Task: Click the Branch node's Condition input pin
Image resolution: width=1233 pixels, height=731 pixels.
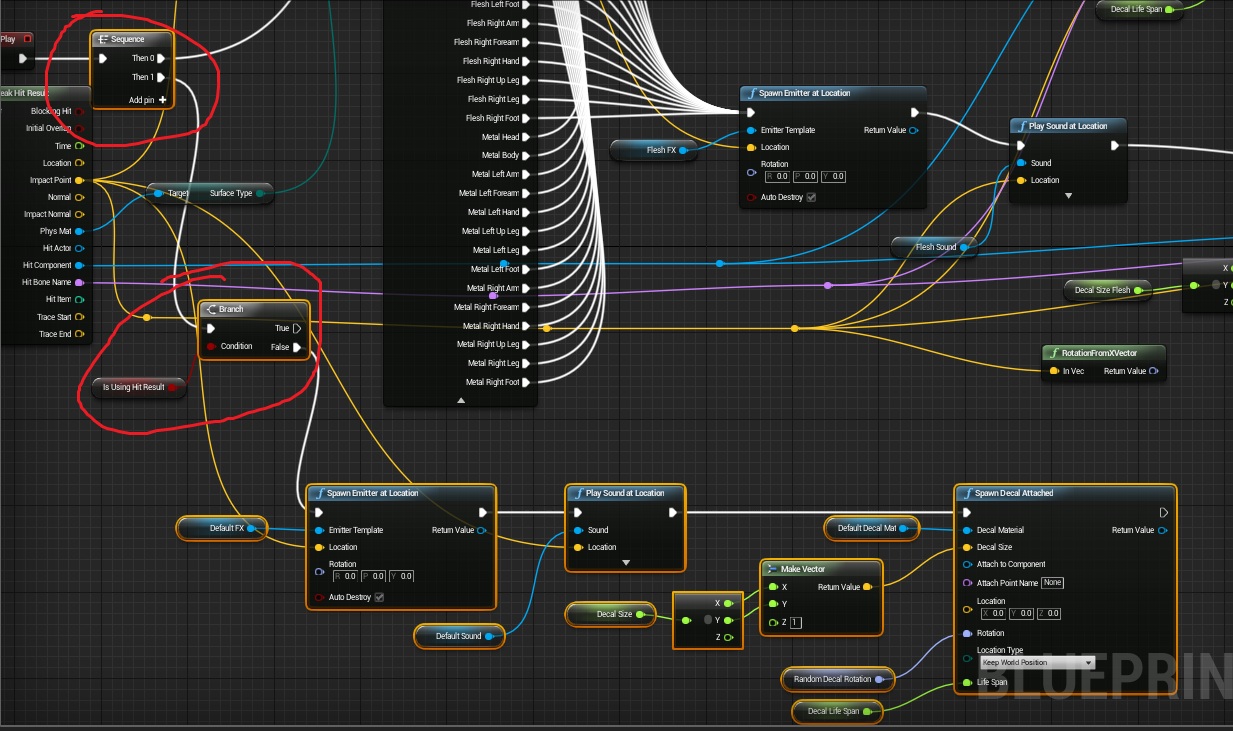Action: 211,347
